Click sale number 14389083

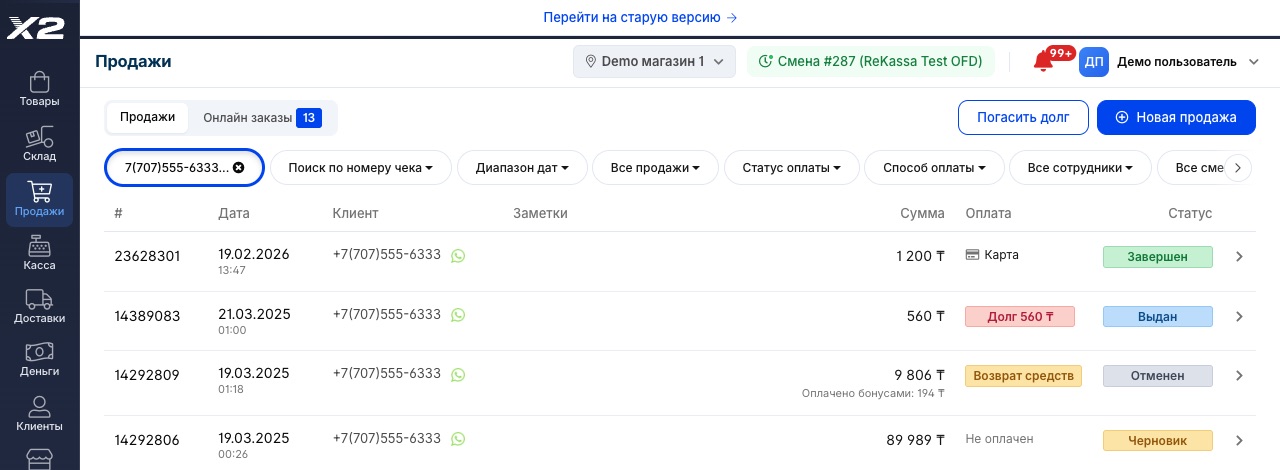(x=147, y=316)
